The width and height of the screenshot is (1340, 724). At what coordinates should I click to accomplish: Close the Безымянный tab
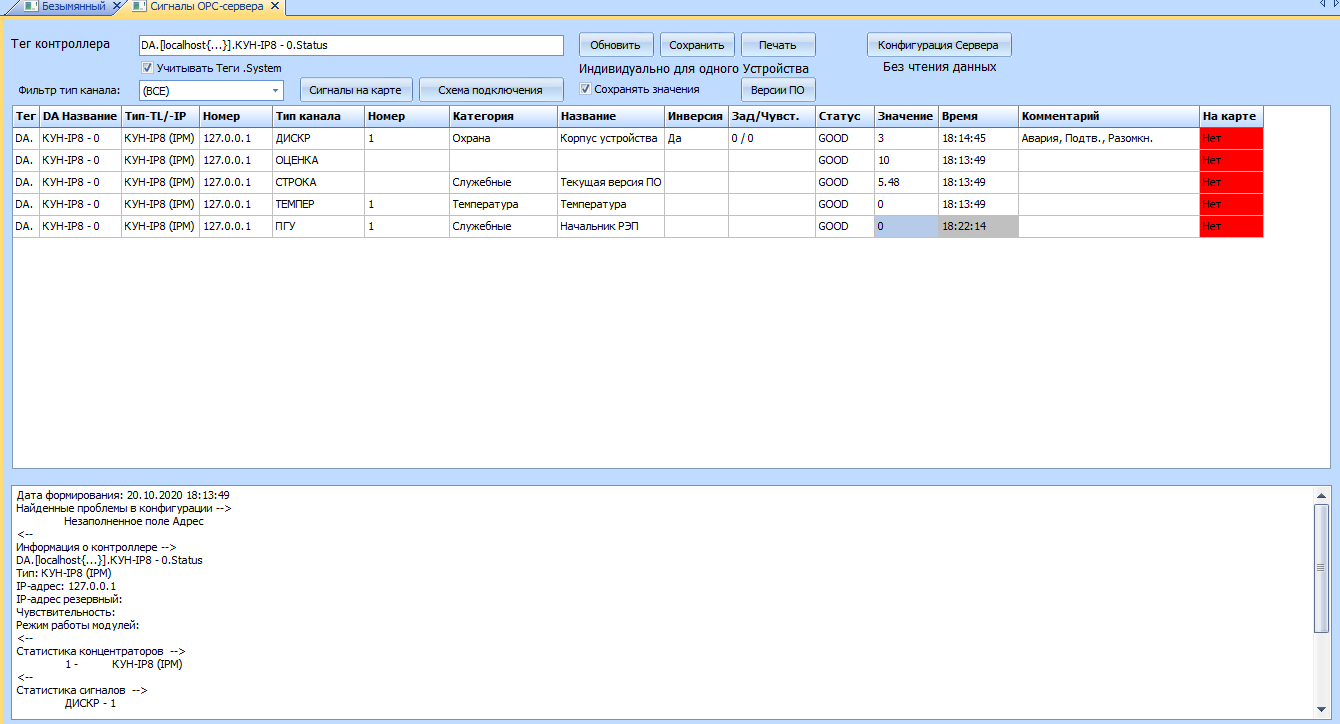(x=116, y=7)
